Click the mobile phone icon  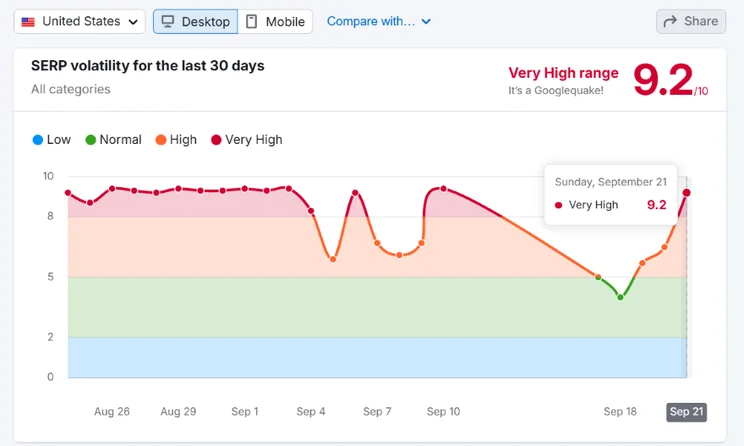(x=251, y=21)
